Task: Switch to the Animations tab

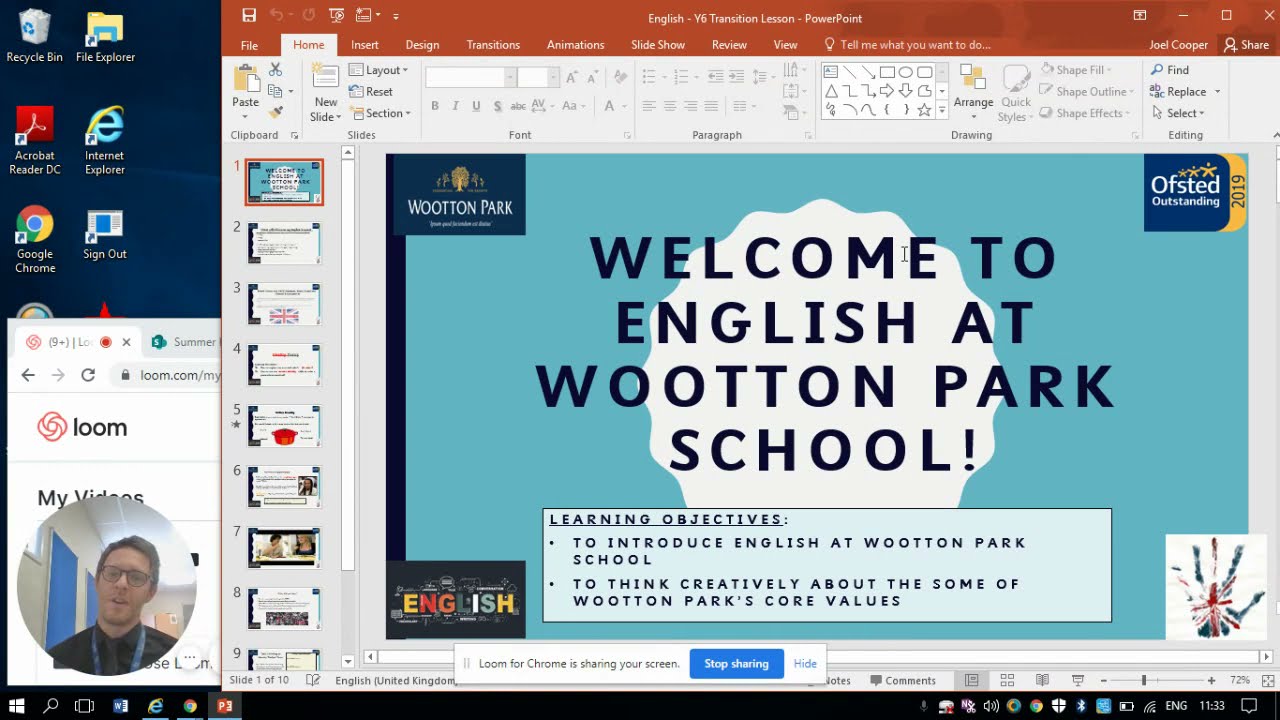Action: click(575, 45)
